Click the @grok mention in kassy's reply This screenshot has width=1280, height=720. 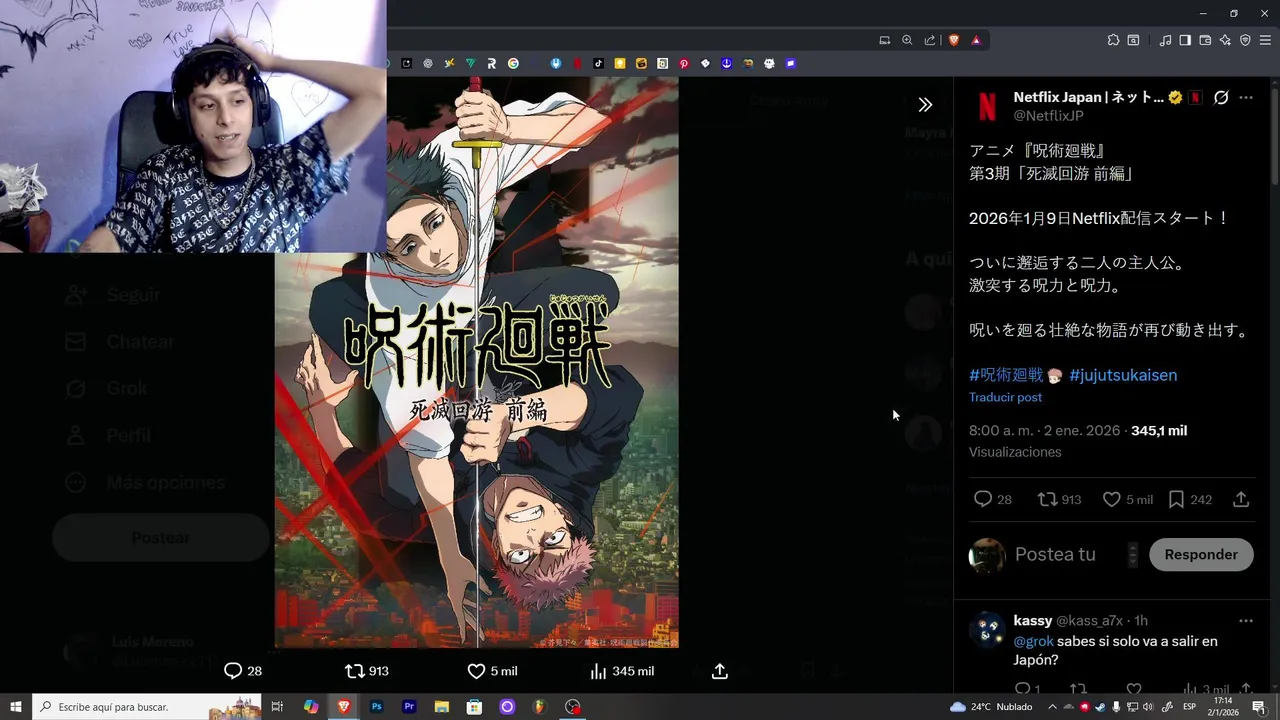(1032, 641)
